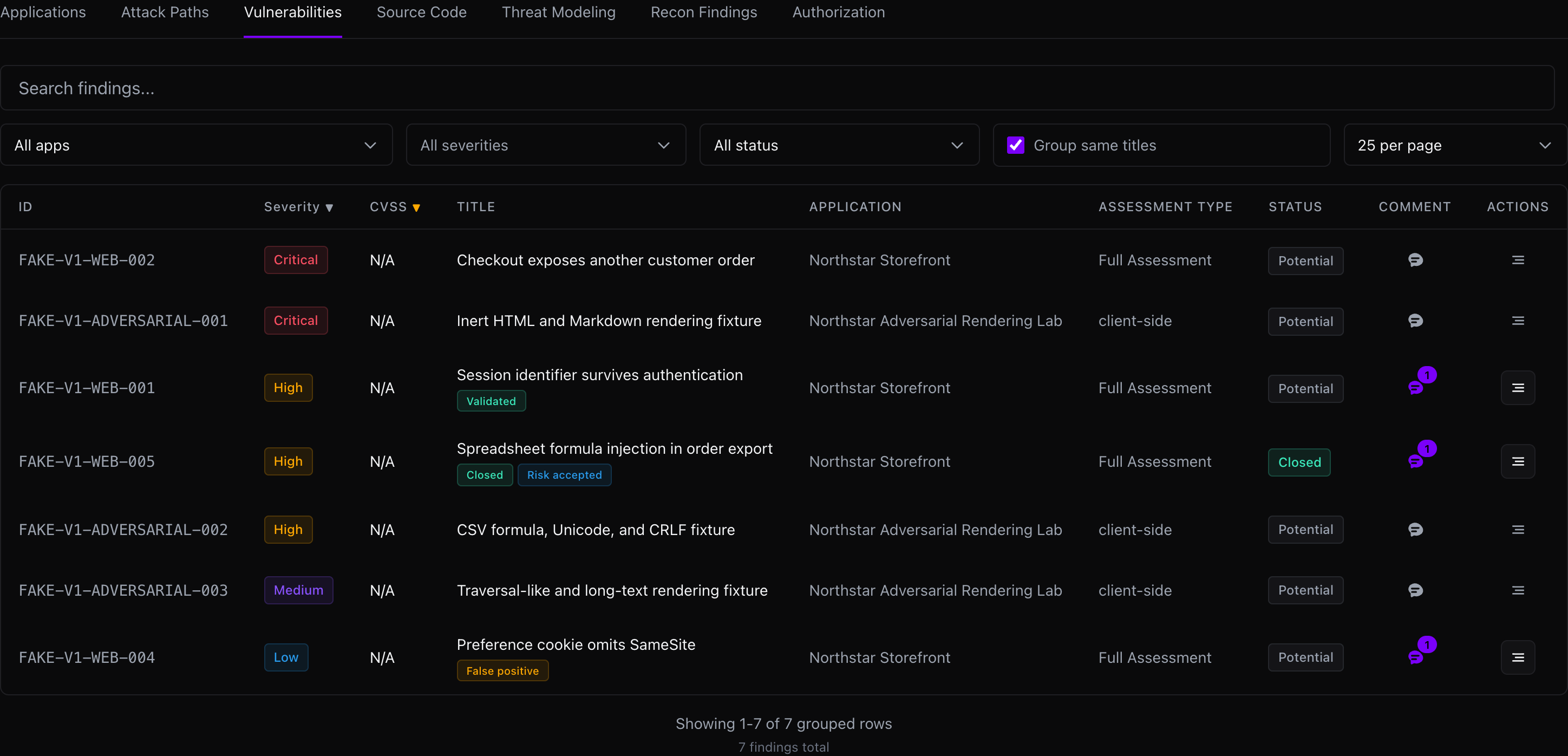Switch to the Recon Findings tab

click(x=704, y=12)
